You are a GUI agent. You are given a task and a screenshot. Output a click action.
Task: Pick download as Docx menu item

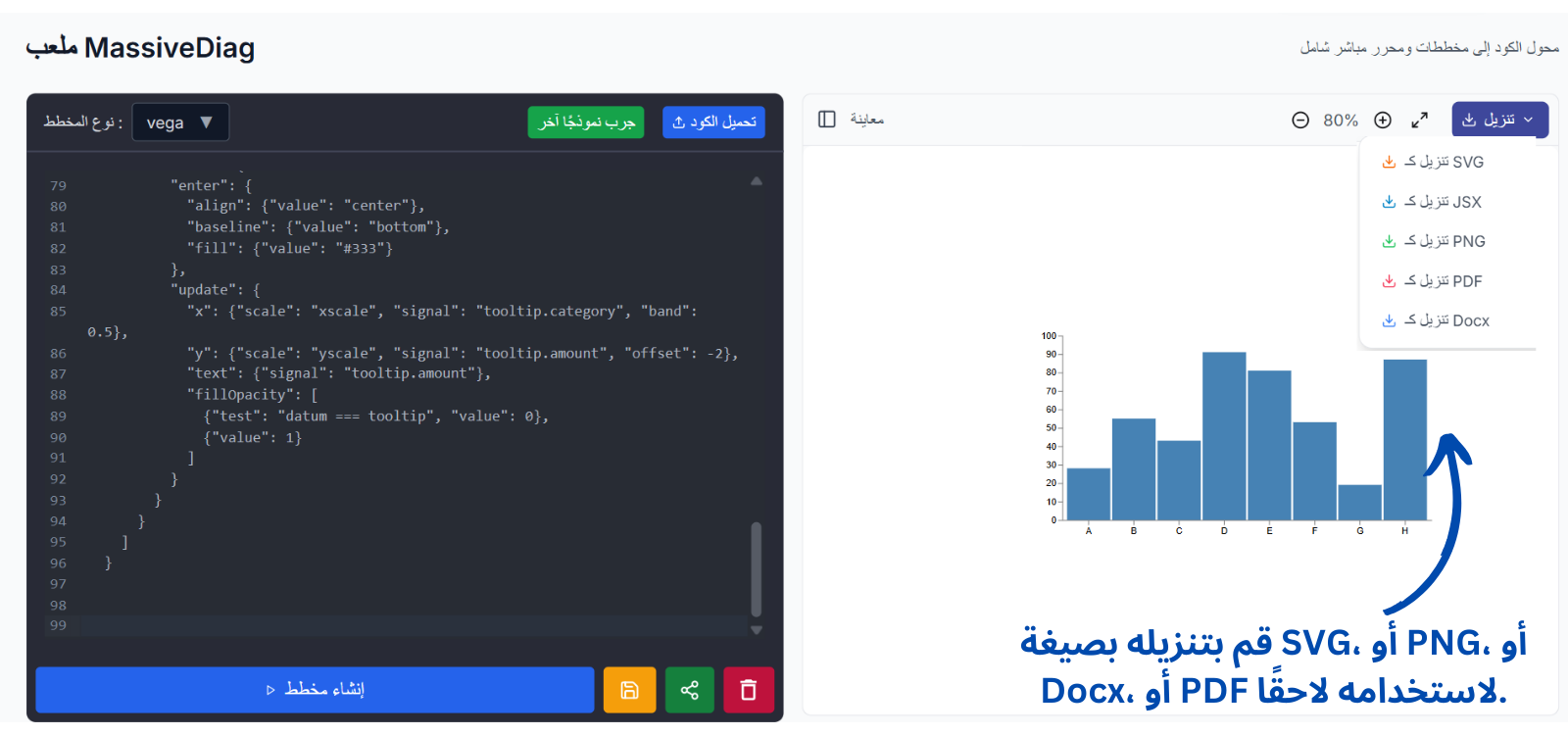point(1446,320)
